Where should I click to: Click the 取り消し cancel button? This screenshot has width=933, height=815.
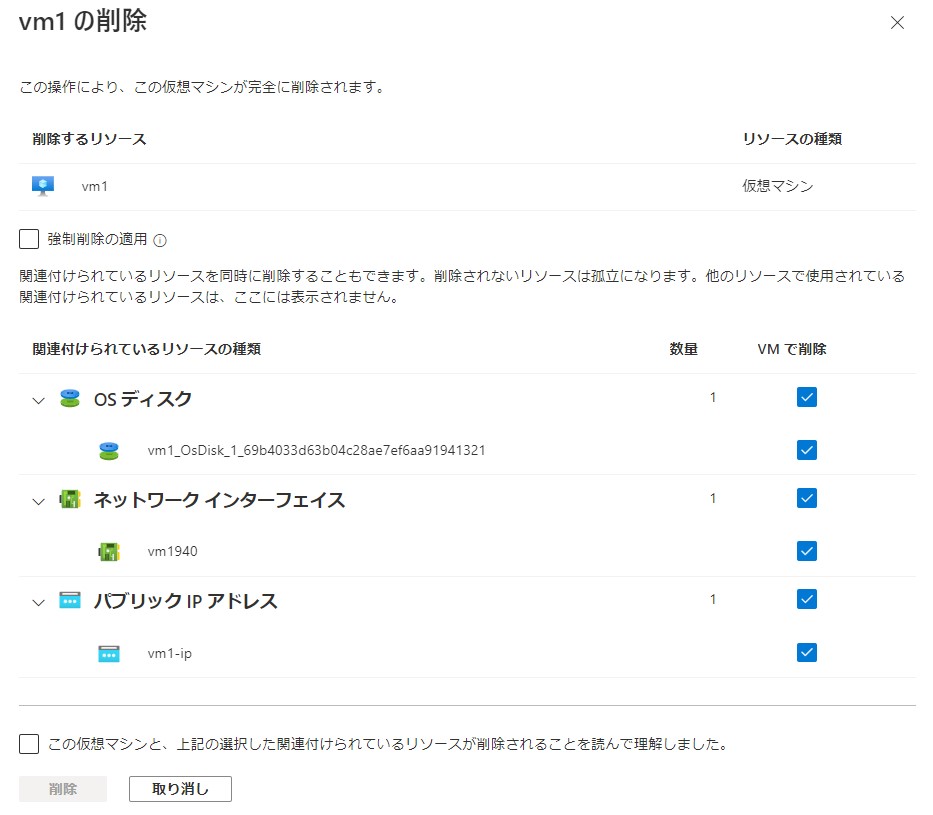(x=180, y=789)
